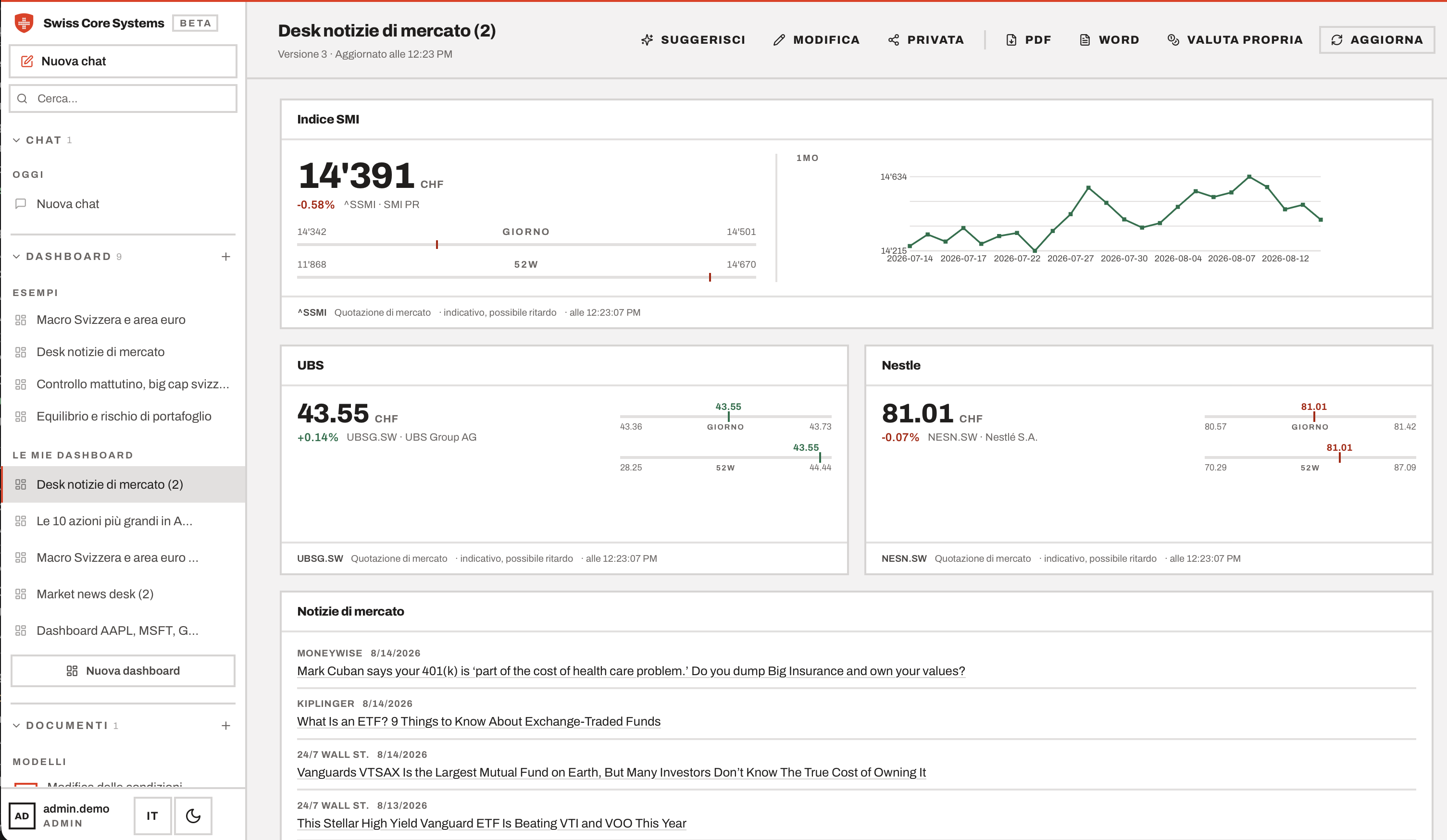
Task: Click the -0.07% Nestle change value
Action: pyautogui.click(x=900, y=437)
